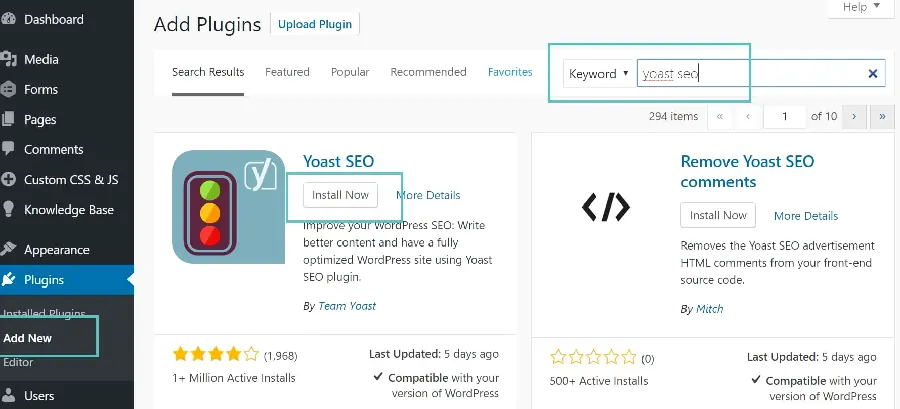
Task: Click Install Now for Yoast SEO
Action: tap(340, 195)
